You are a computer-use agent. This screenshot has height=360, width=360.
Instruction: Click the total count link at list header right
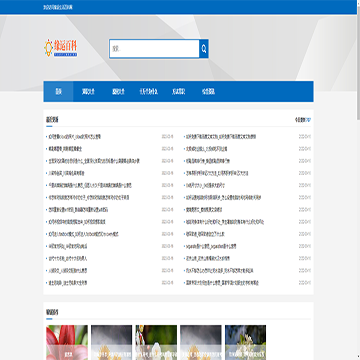pyautogui.click(x=303, y=120)
